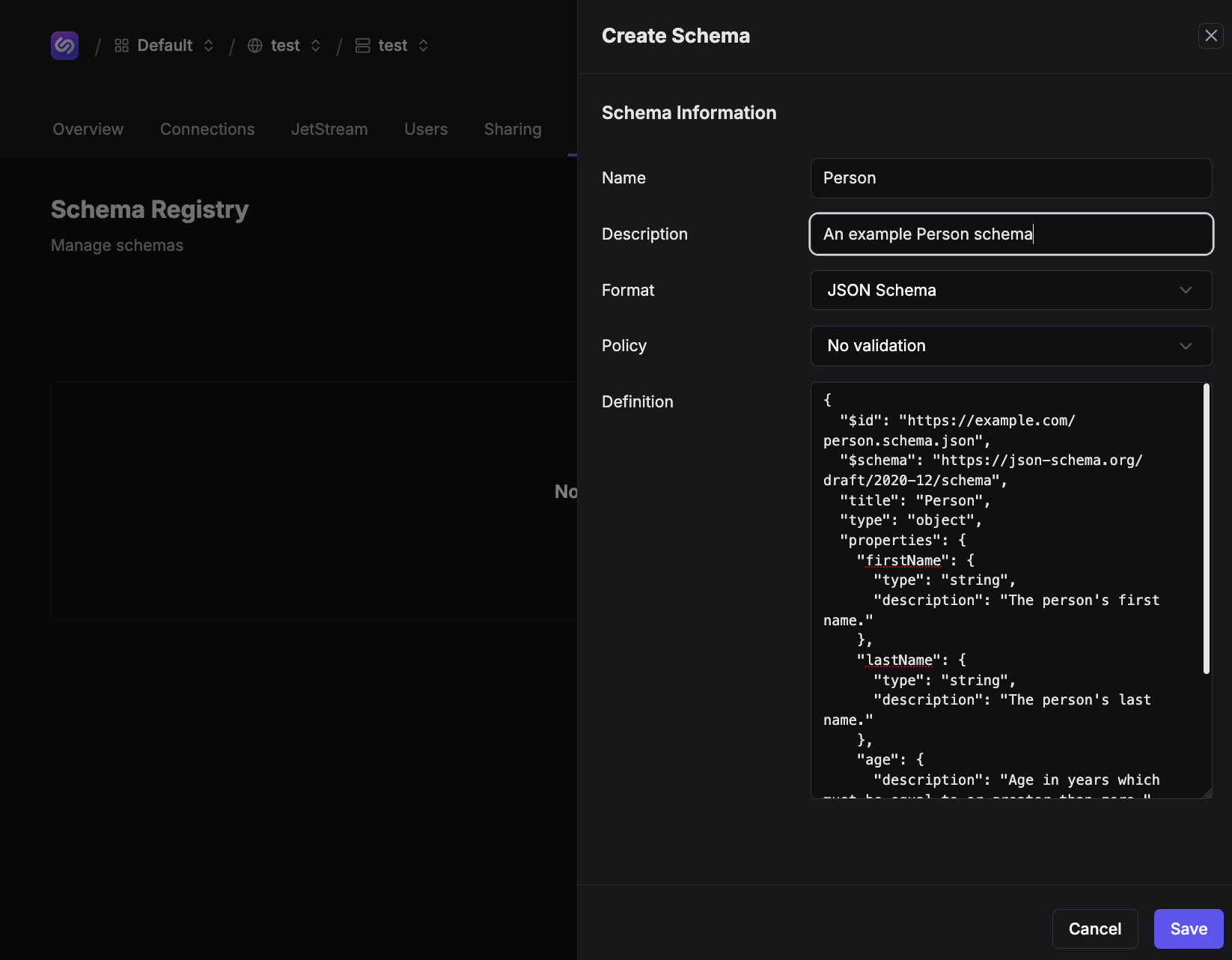Open the Policy No validation dropdown
Viewport: 1232px width, 960px height.
1010,346
